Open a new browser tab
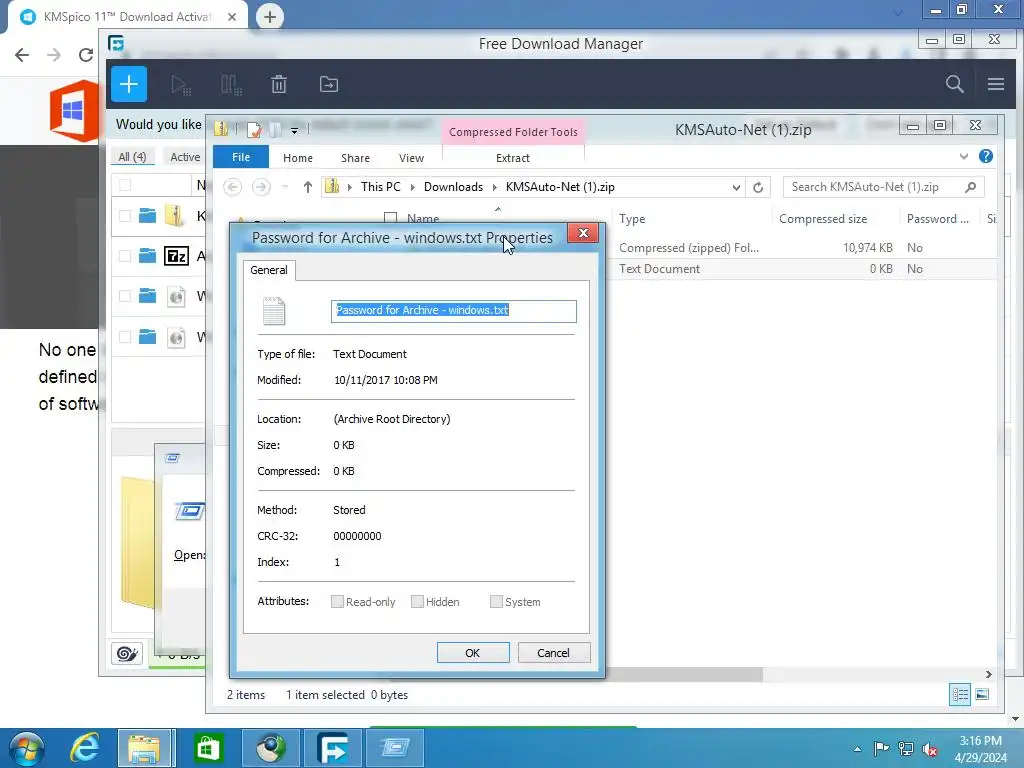Viewport: 1024px width, 768px height. tap(270, 16)
